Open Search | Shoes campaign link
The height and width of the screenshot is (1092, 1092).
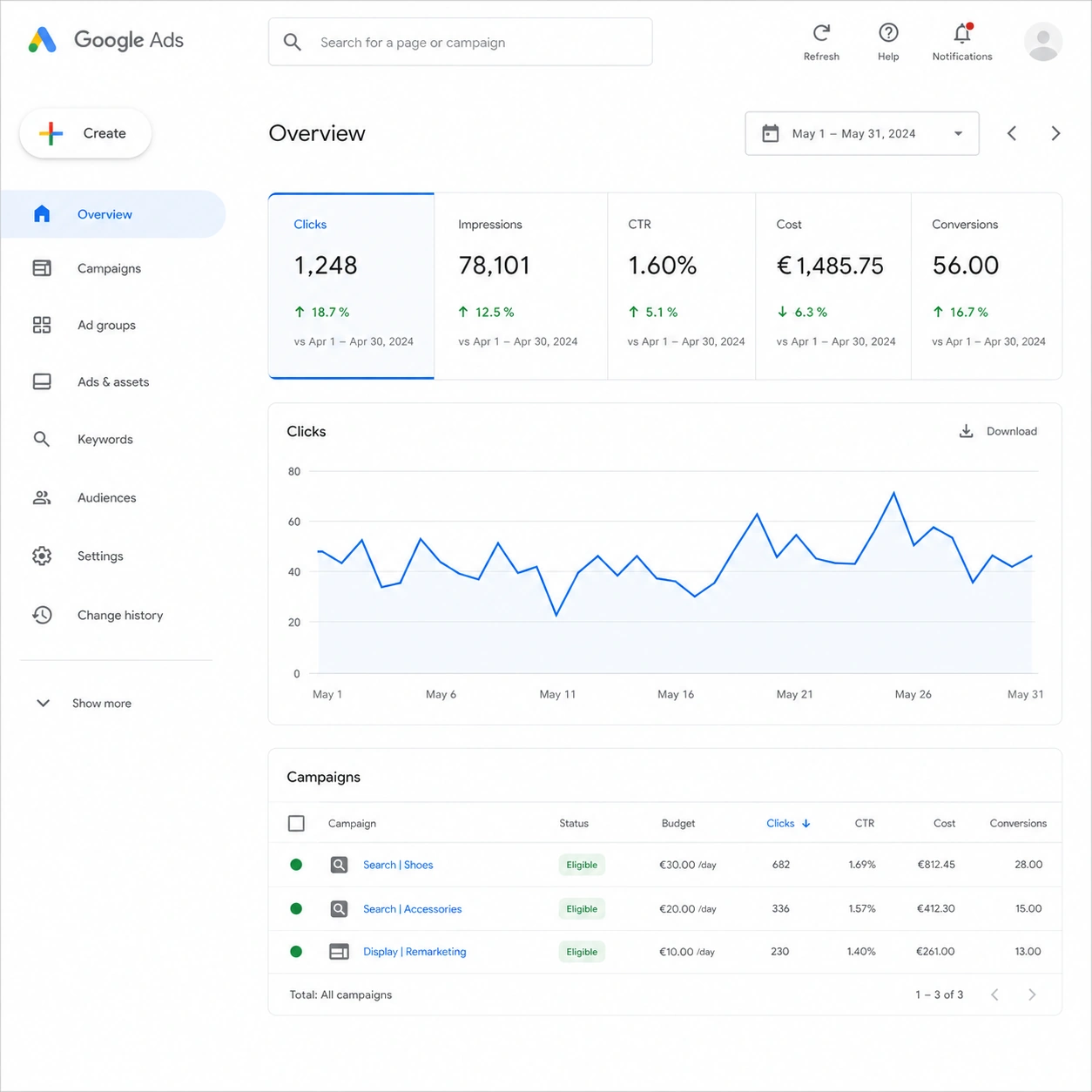pos(398,865)
